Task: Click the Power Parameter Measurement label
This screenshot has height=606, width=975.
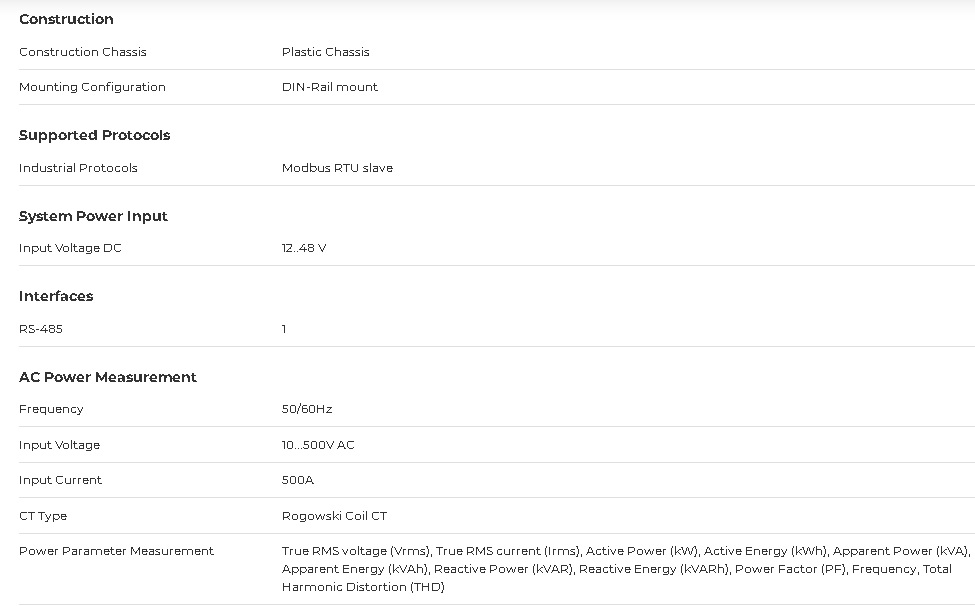Action: [x=116, y=551]
